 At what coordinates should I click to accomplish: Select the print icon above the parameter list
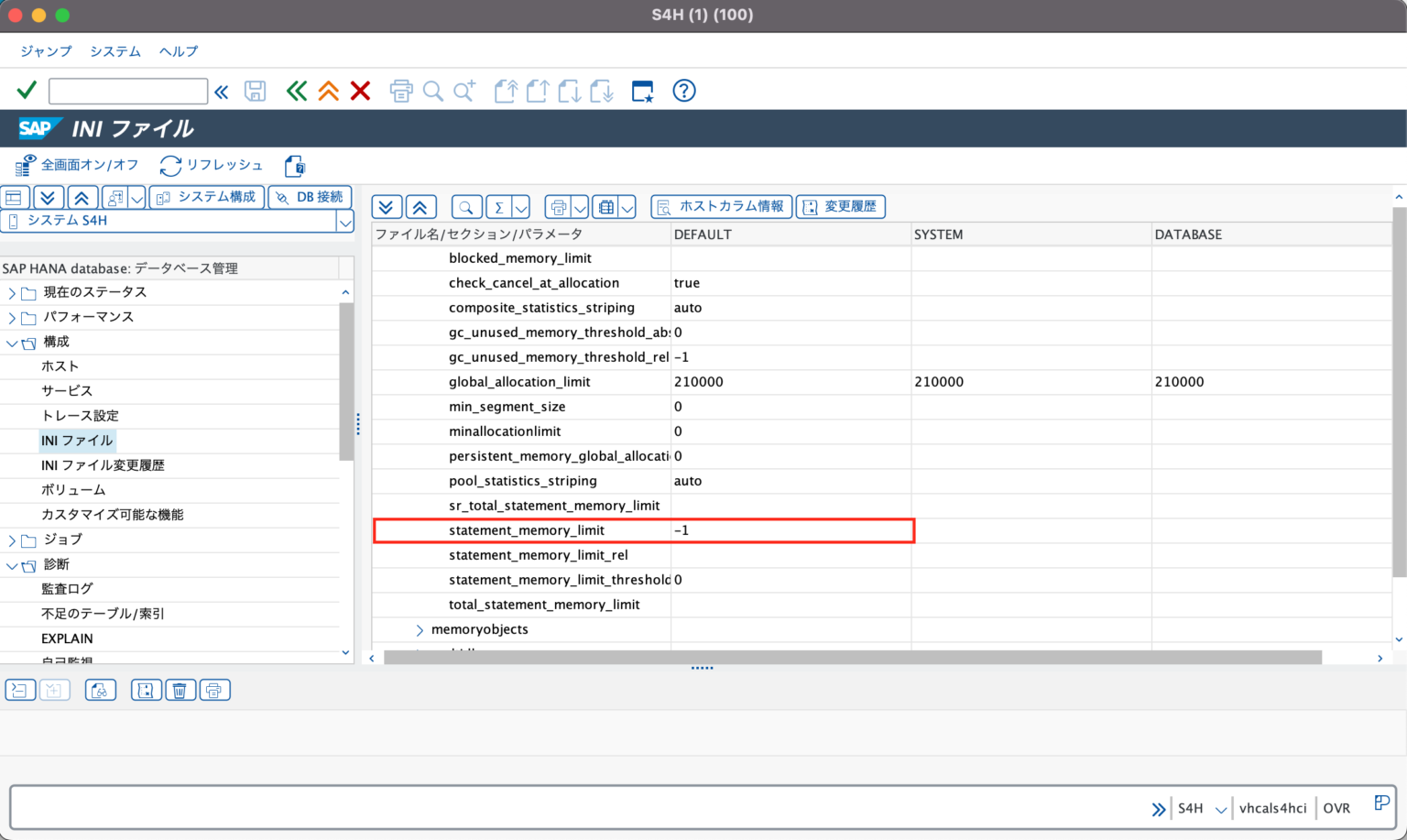click(x=560, y=206)
